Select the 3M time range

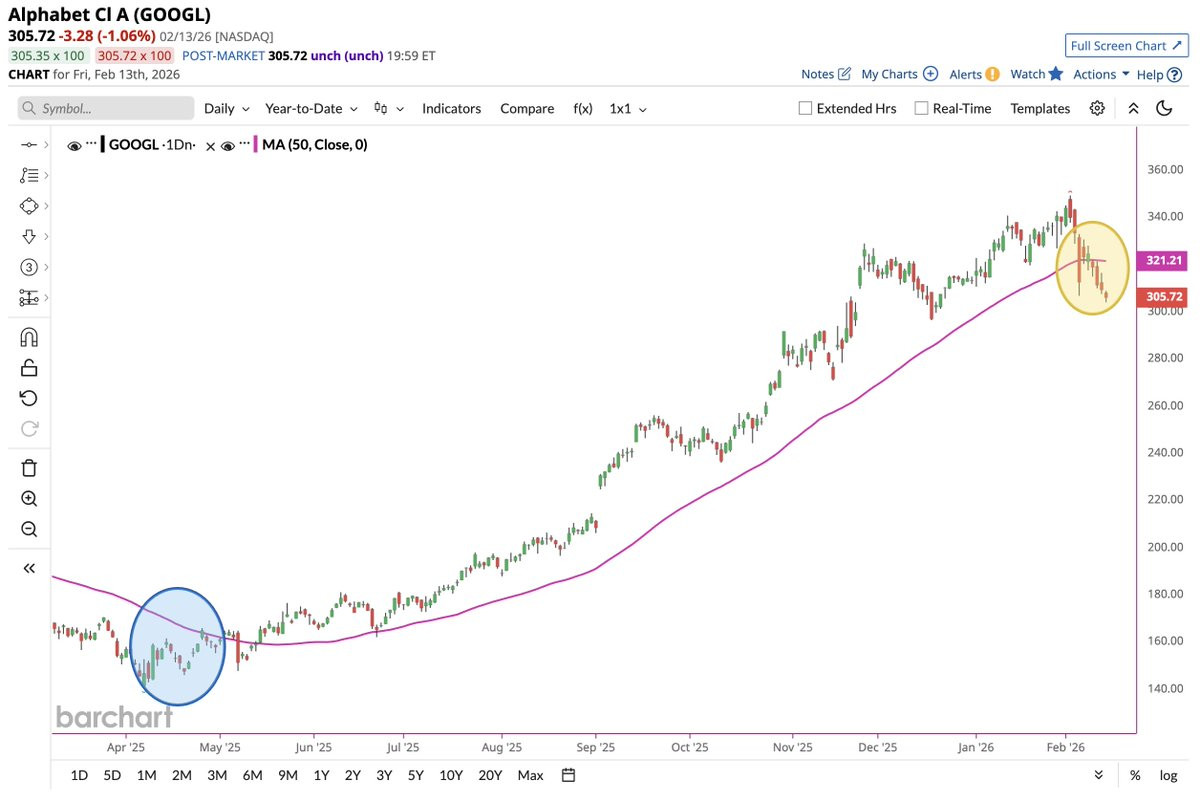point(217,775)
